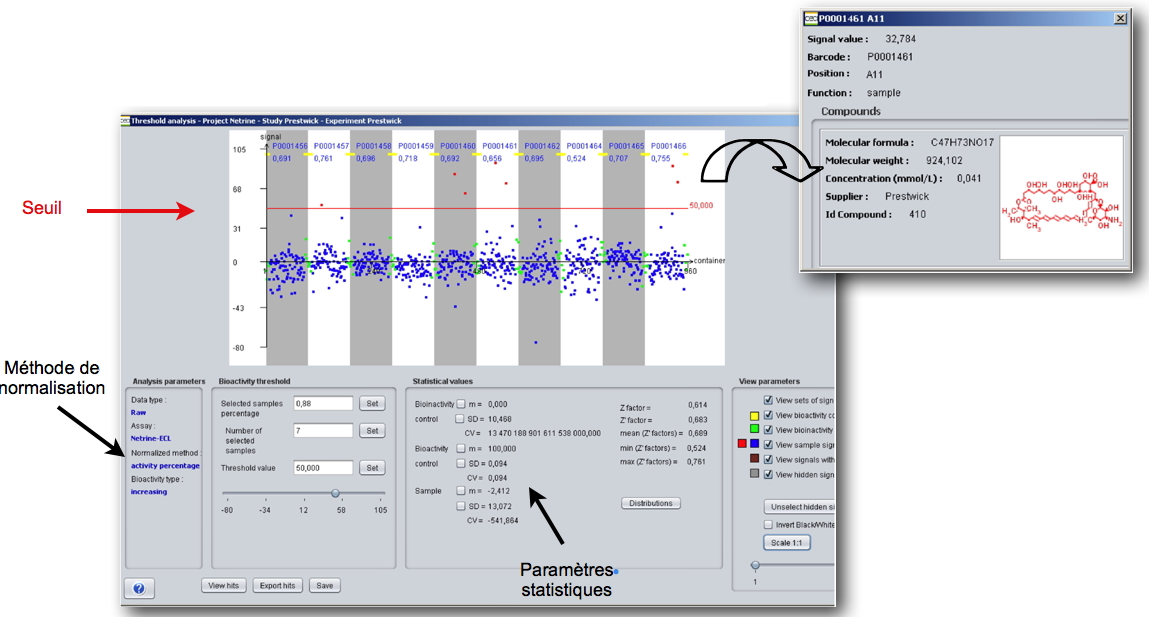Viewport: 1149px width, 617px height.
Task: Close the P0001461 A11 compound popup
Action: (1120, 18)
